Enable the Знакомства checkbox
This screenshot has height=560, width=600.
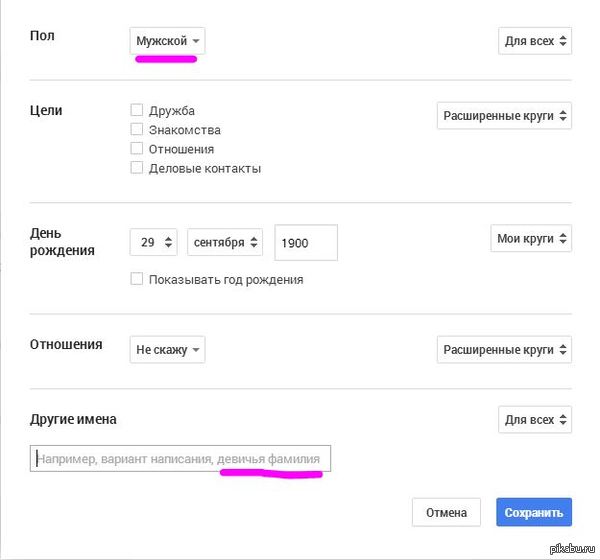coord(137,130)
